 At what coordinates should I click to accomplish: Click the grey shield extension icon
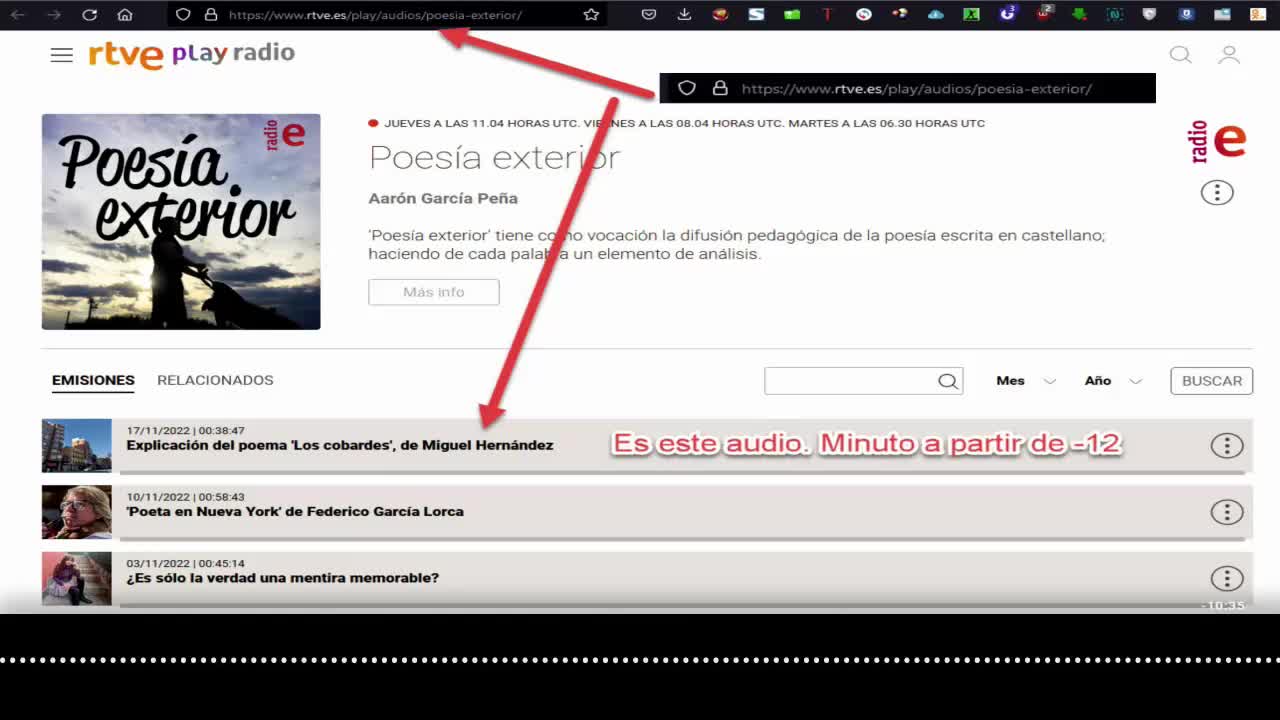coord(1150,15)
